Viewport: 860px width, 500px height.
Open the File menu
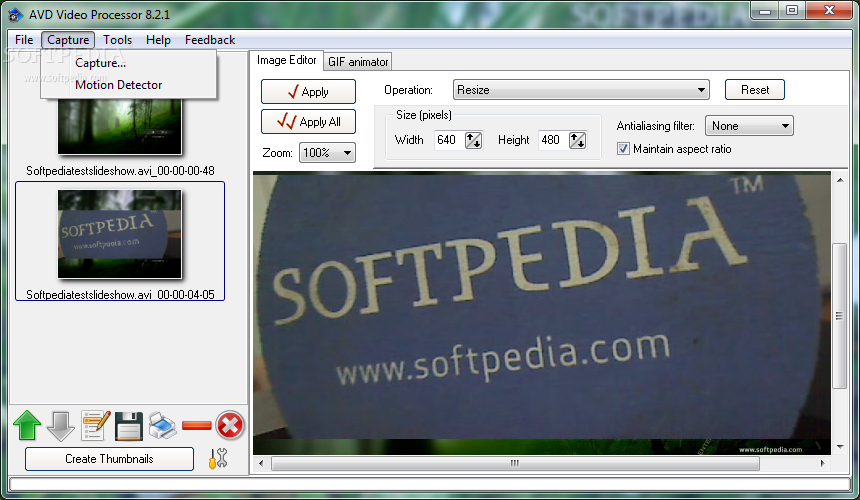pyautogui.click(x=24, y=40)
